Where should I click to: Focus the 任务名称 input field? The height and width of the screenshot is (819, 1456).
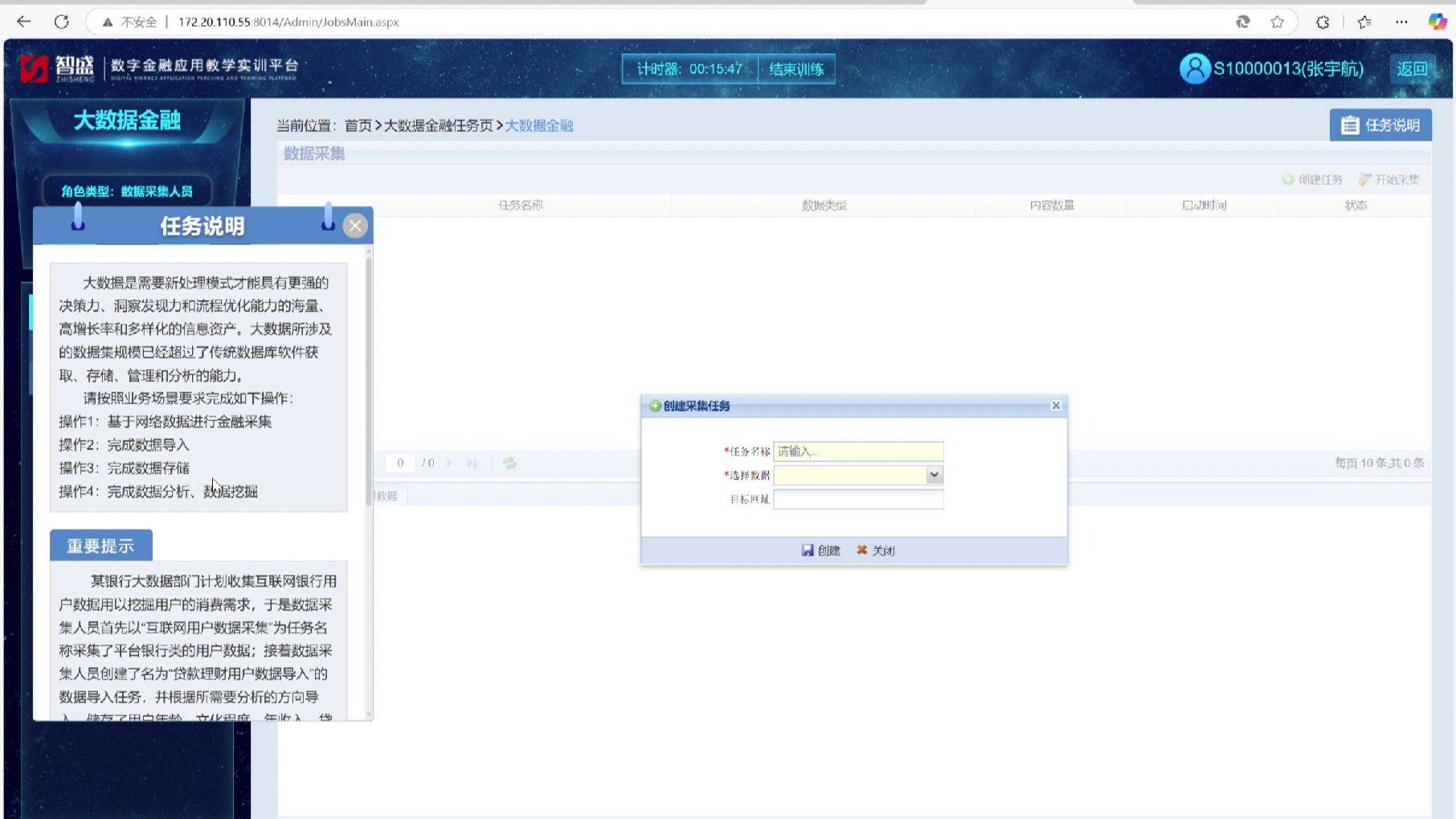[x=858, y=452]
